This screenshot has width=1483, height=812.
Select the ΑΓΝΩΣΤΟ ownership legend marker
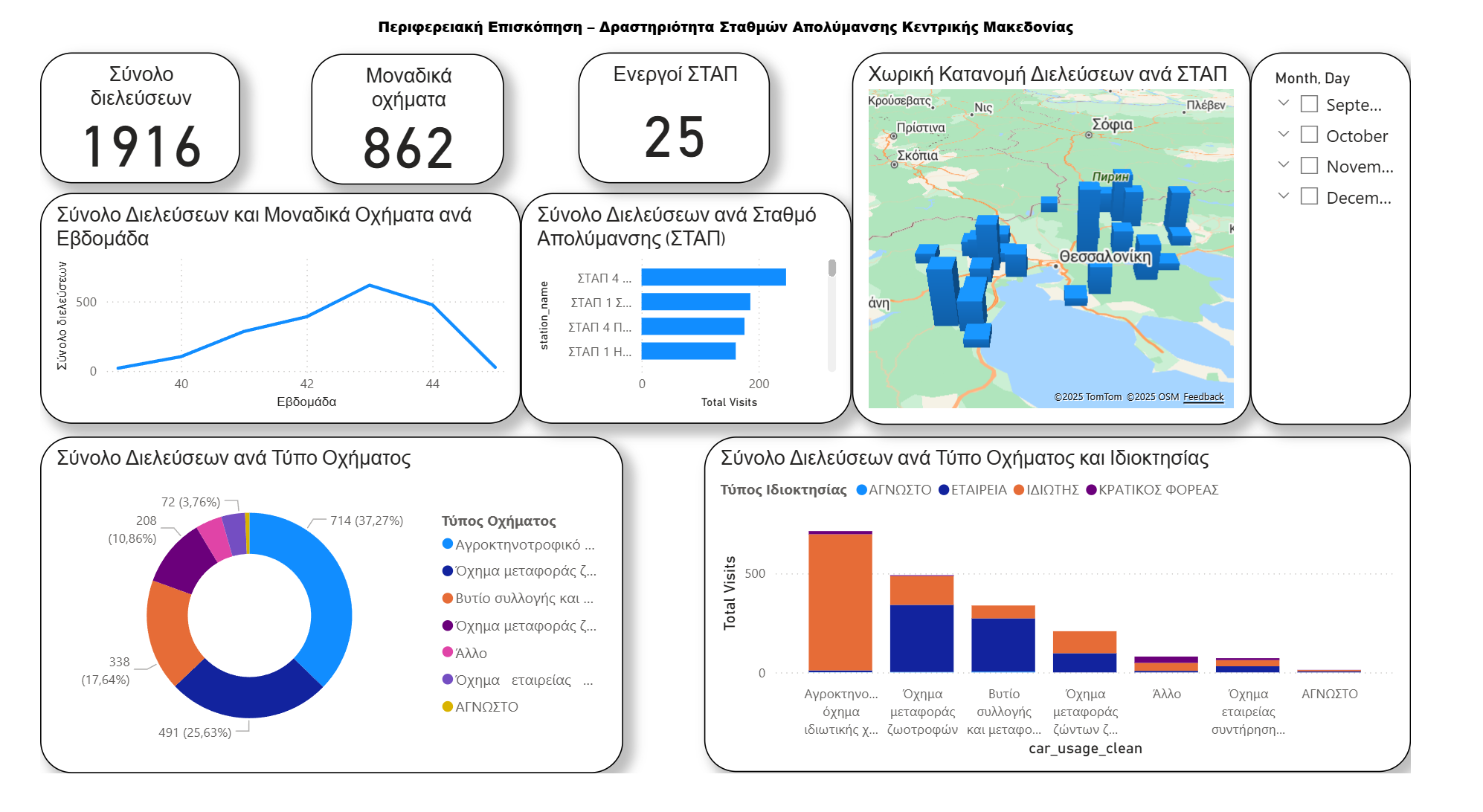[862, 490]
